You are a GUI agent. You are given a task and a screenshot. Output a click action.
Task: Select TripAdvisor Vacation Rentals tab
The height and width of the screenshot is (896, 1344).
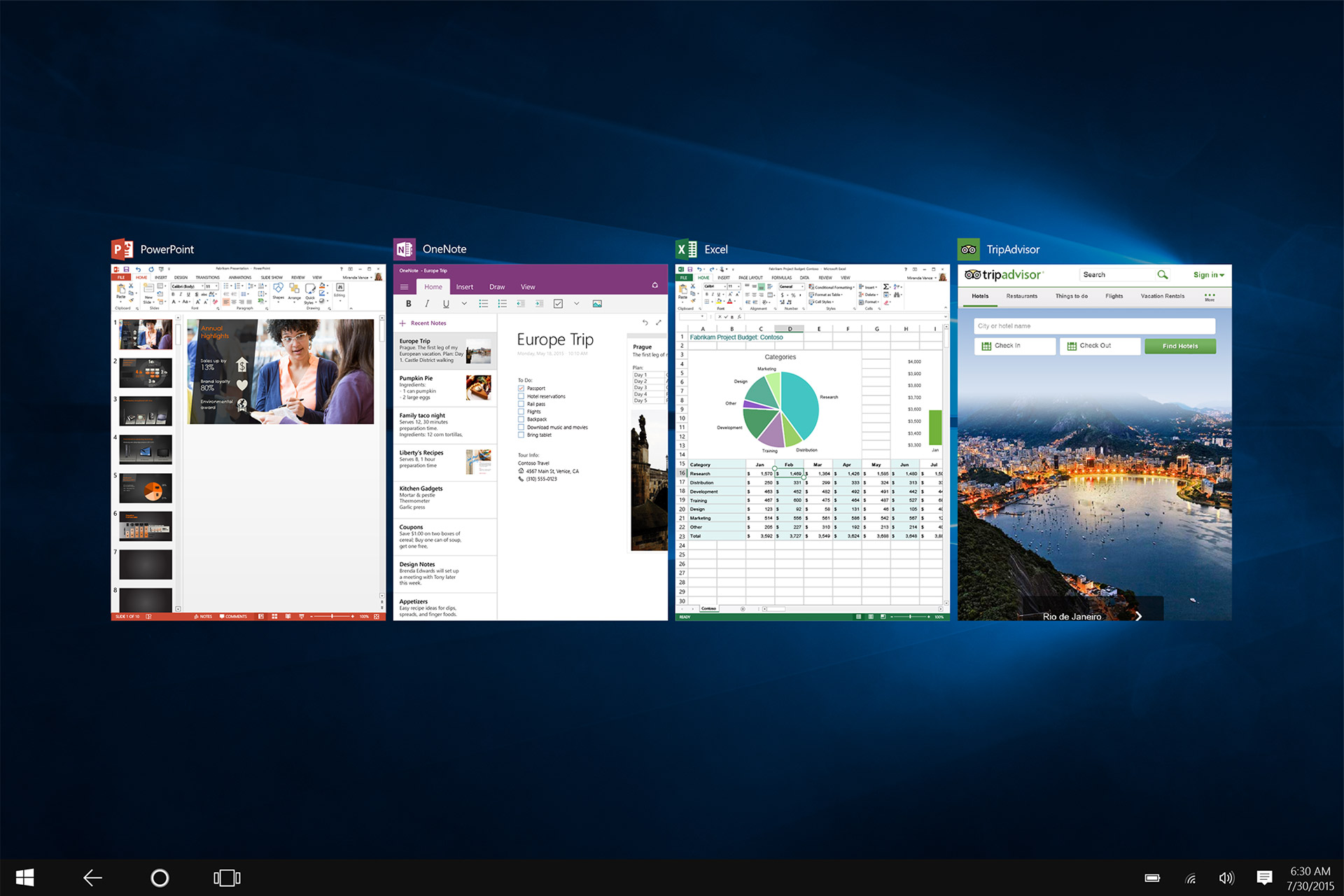[x=1163, y=296]
